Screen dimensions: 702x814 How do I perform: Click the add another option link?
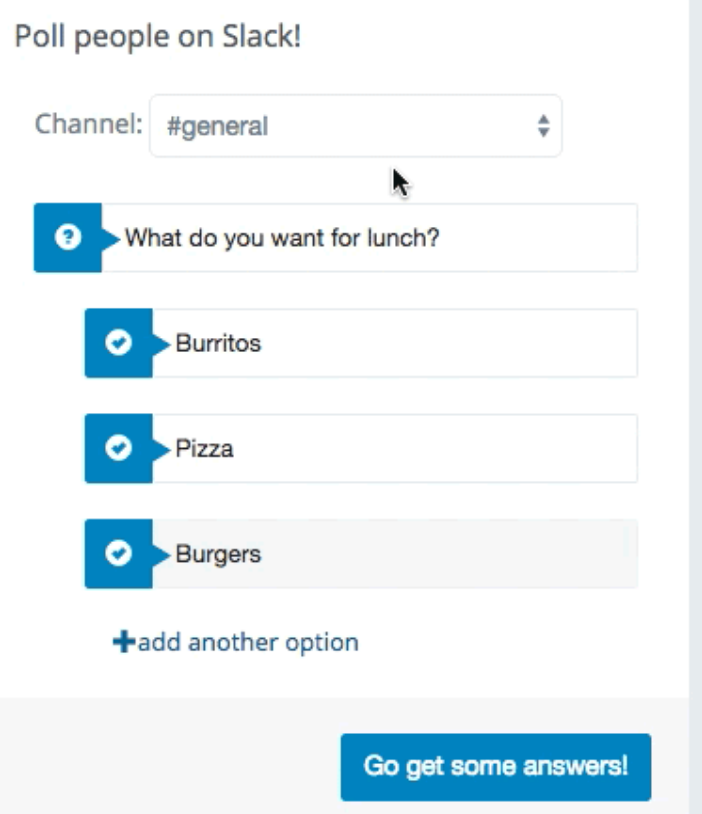[x=236, y=642]
